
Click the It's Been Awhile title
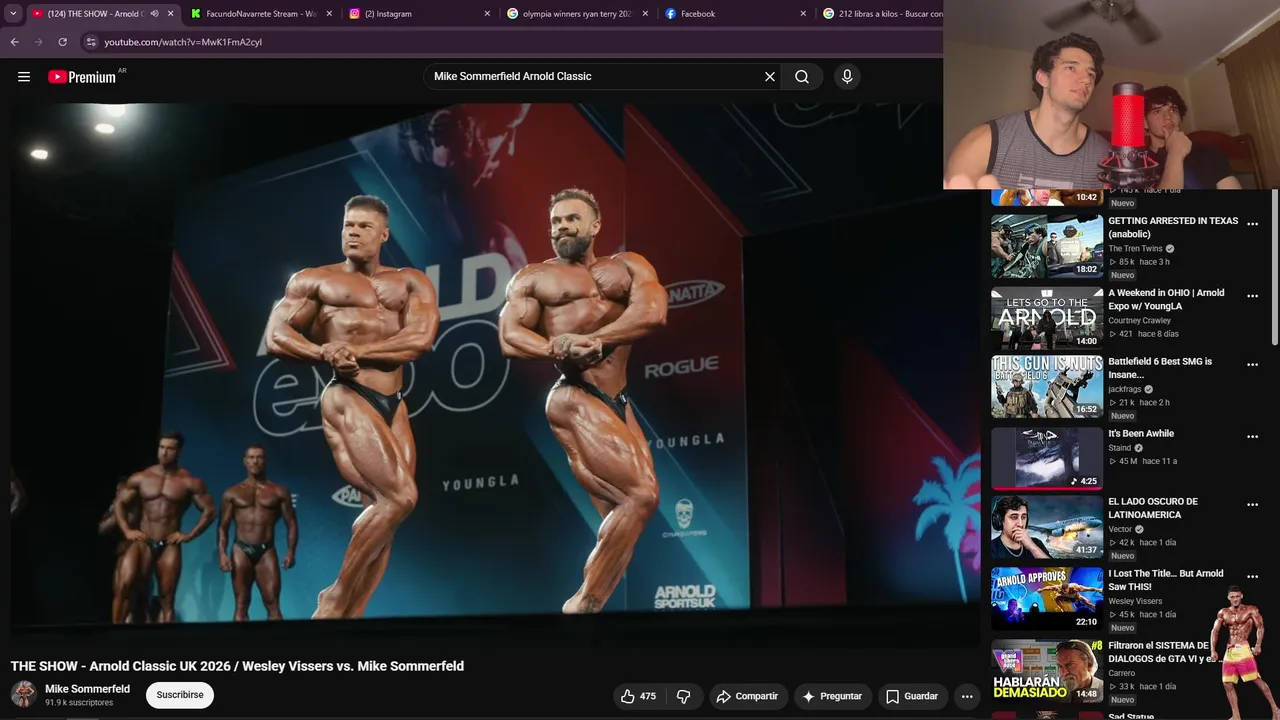point(1141,434)
